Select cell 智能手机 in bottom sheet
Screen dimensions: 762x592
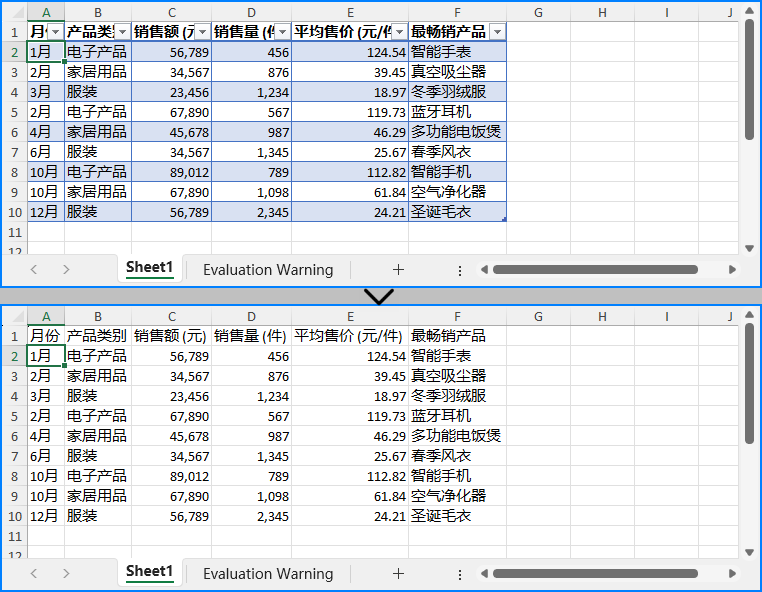457,476
